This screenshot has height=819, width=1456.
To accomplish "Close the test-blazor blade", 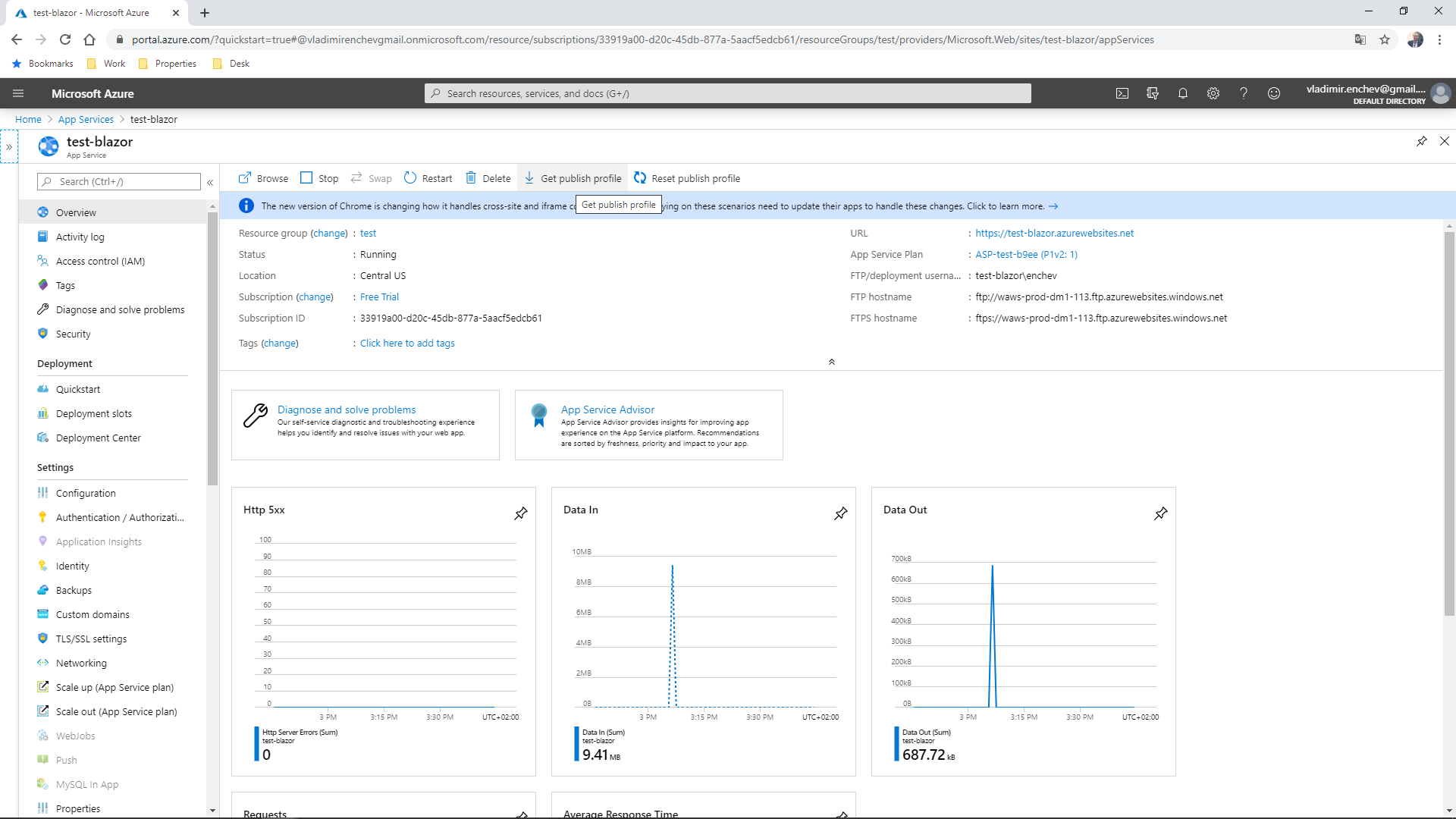I will tap(1445, 141).
